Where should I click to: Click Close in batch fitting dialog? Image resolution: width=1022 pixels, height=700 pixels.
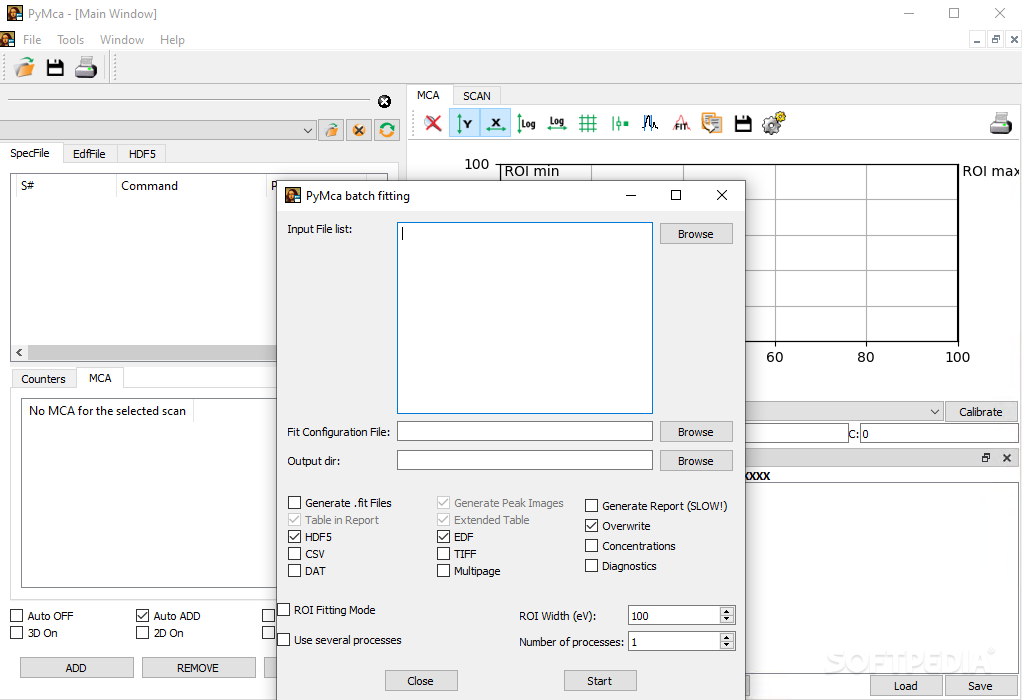(420, 680)
